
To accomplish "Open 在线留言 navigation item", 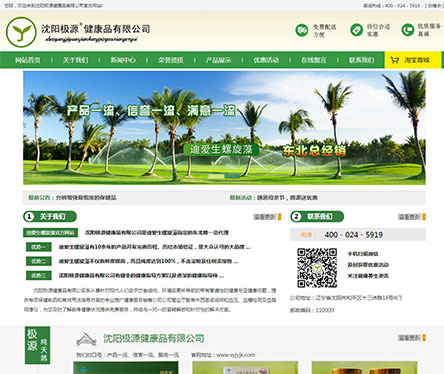I will click(314, 60).
